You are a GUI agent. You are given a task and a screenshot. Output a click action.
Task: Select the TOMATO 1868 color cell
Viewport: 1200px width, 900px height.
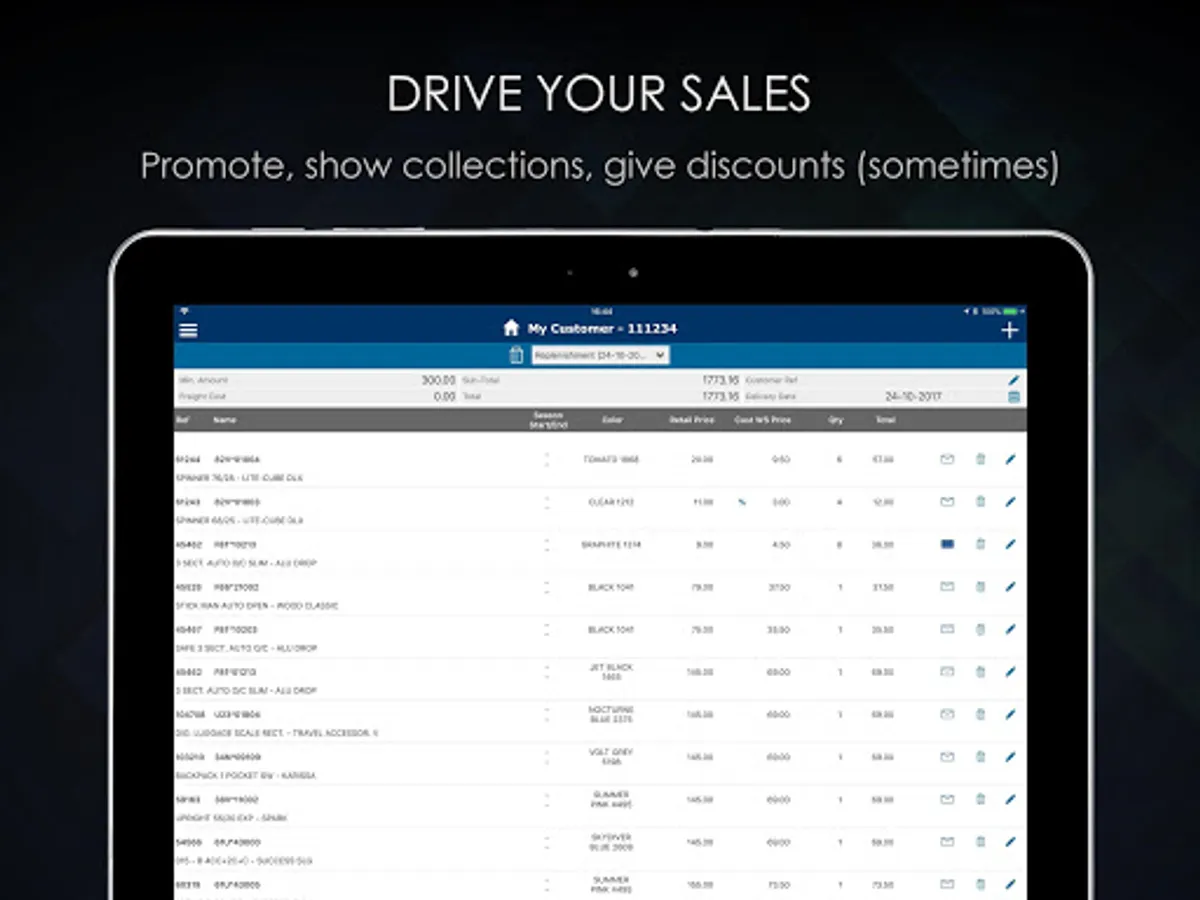(x=612, y=460)
